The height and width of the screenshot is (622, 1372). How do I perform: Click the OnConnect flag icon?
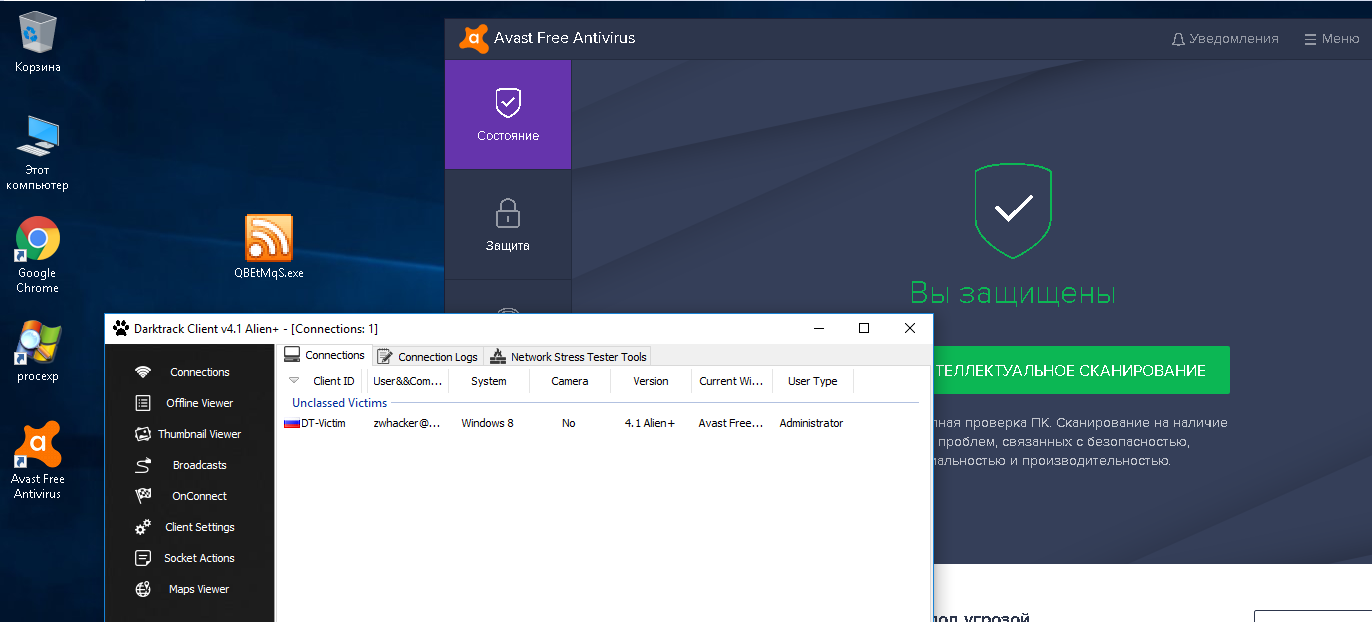143,496
